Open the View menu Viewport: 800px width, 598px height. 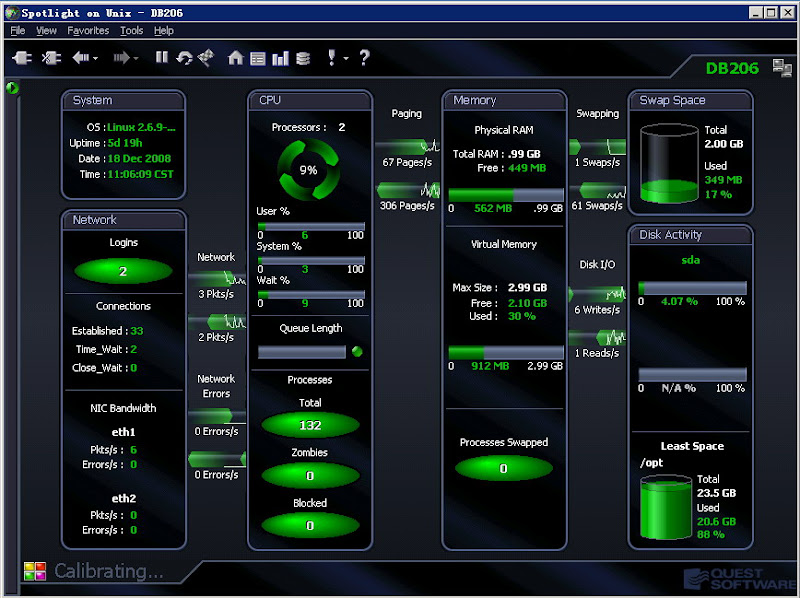pyautogui.click(x=46, y=31)
